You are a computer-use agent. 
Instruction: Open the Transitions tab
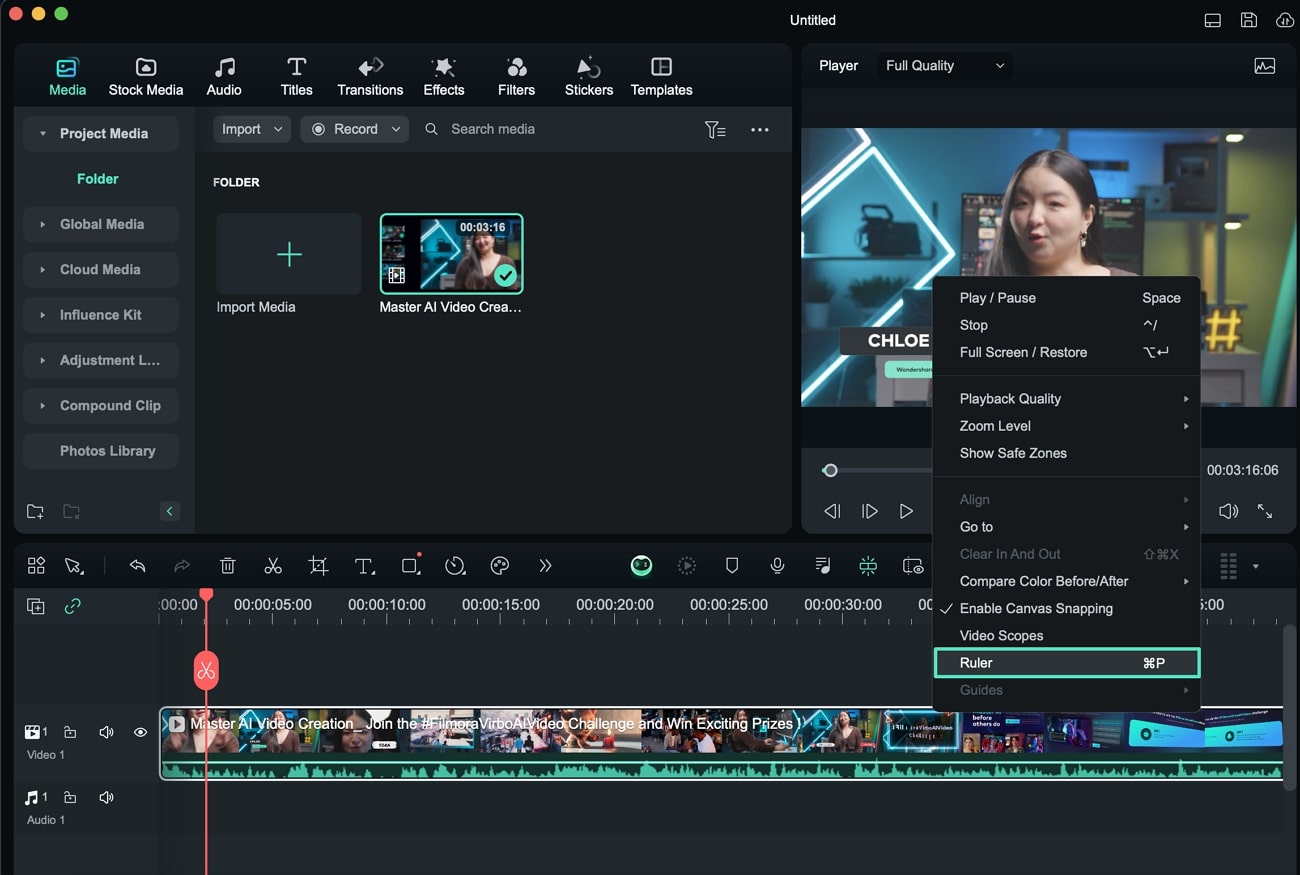370,77
